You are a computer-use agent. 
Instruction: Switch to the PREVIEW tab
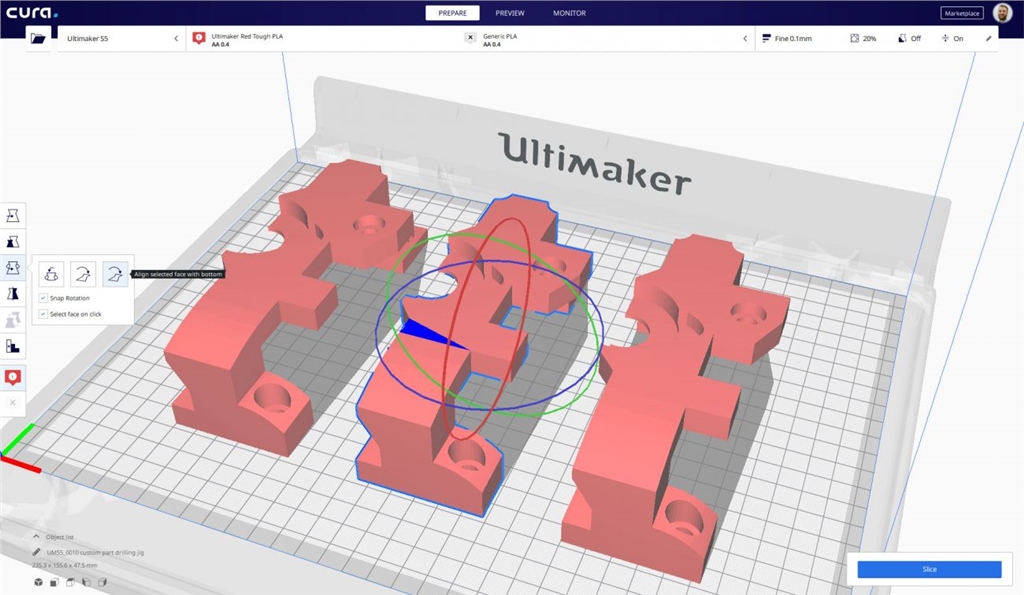click(x=509, y=13)
